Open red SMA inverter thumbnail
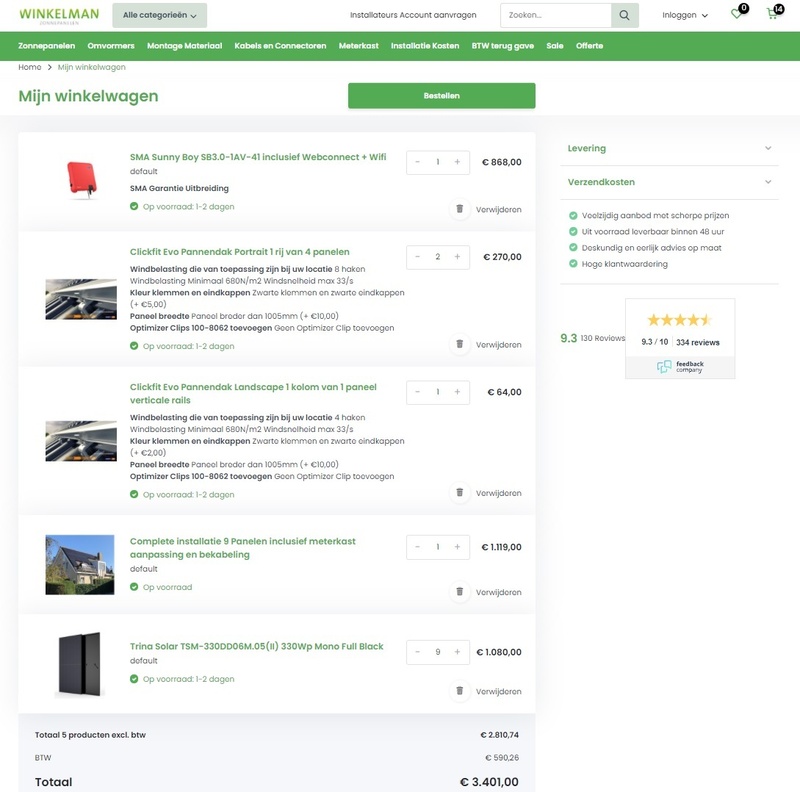This screenshot has height=792, width=800. (x=82, y=179)
